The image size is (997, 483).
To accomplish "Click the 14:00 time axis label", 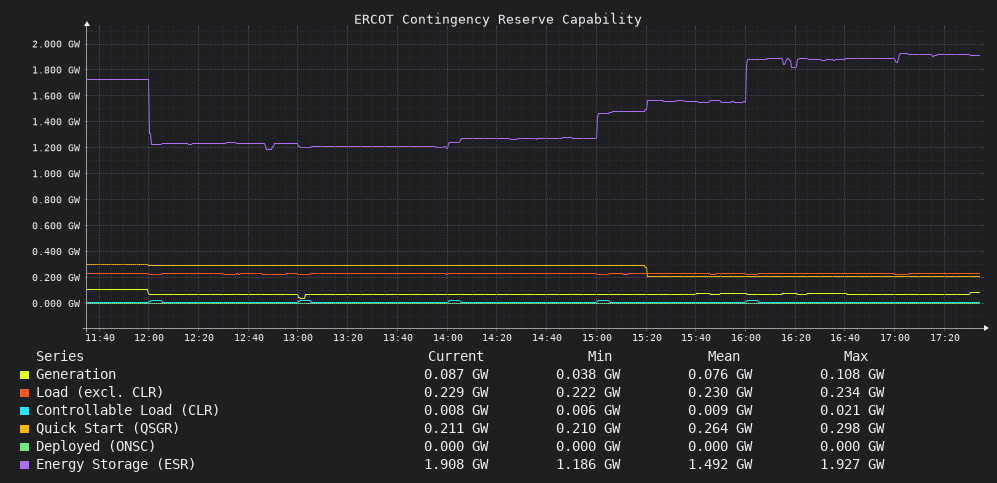I will (x=448, y=337).
